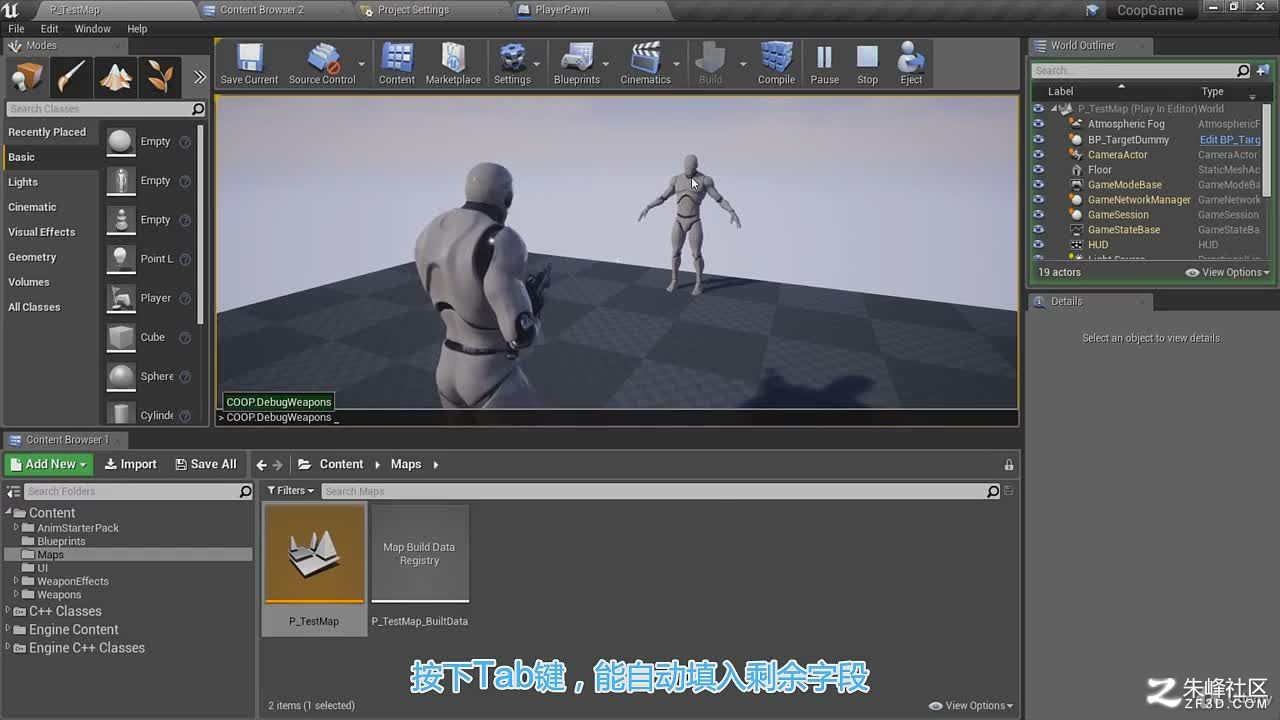
Task: Select the Foliage mode icon
Action: click(160, 77)
